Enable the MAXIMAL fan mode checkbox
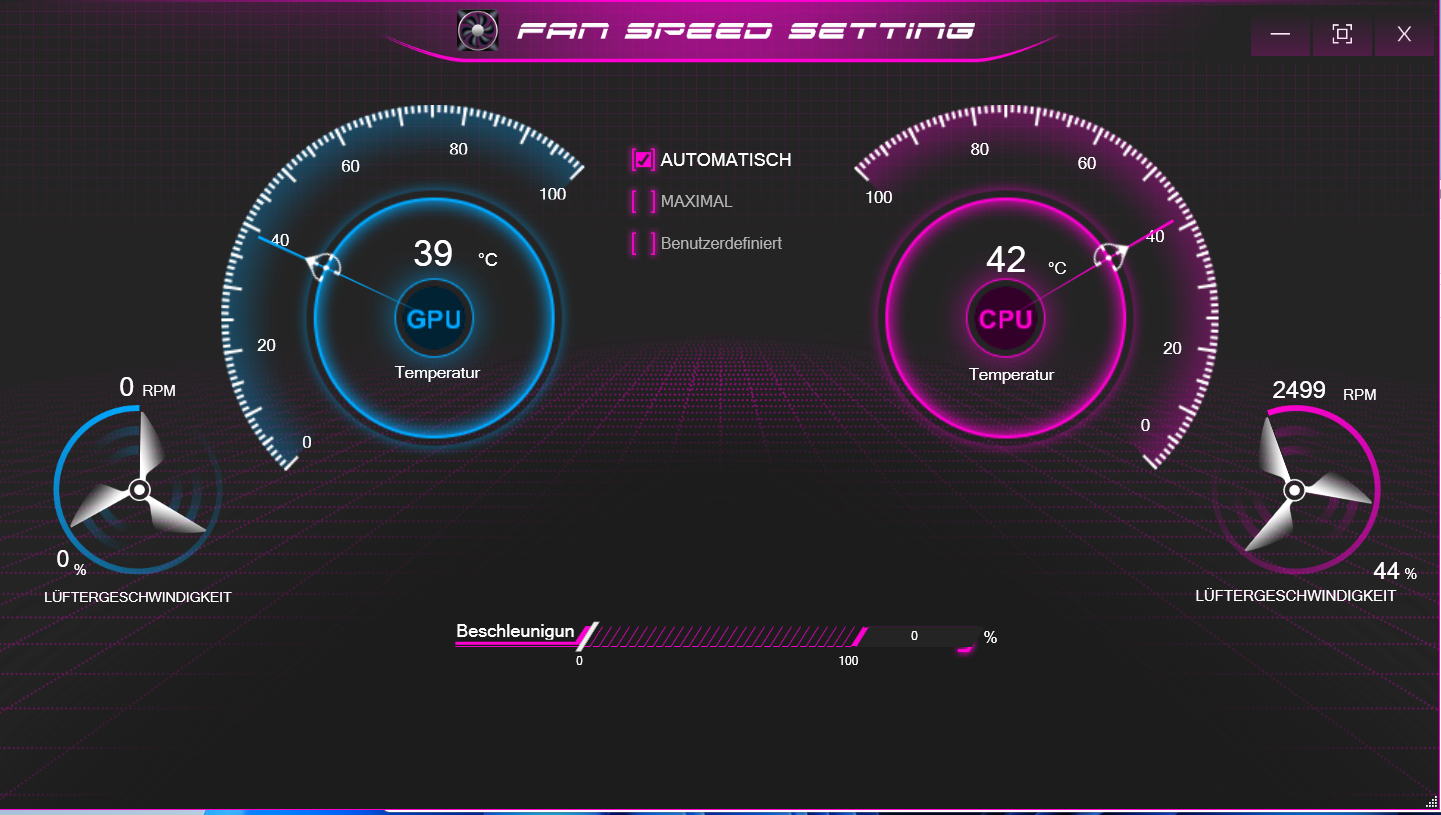This screenshot has height=815, width=1441. point(643,201)
